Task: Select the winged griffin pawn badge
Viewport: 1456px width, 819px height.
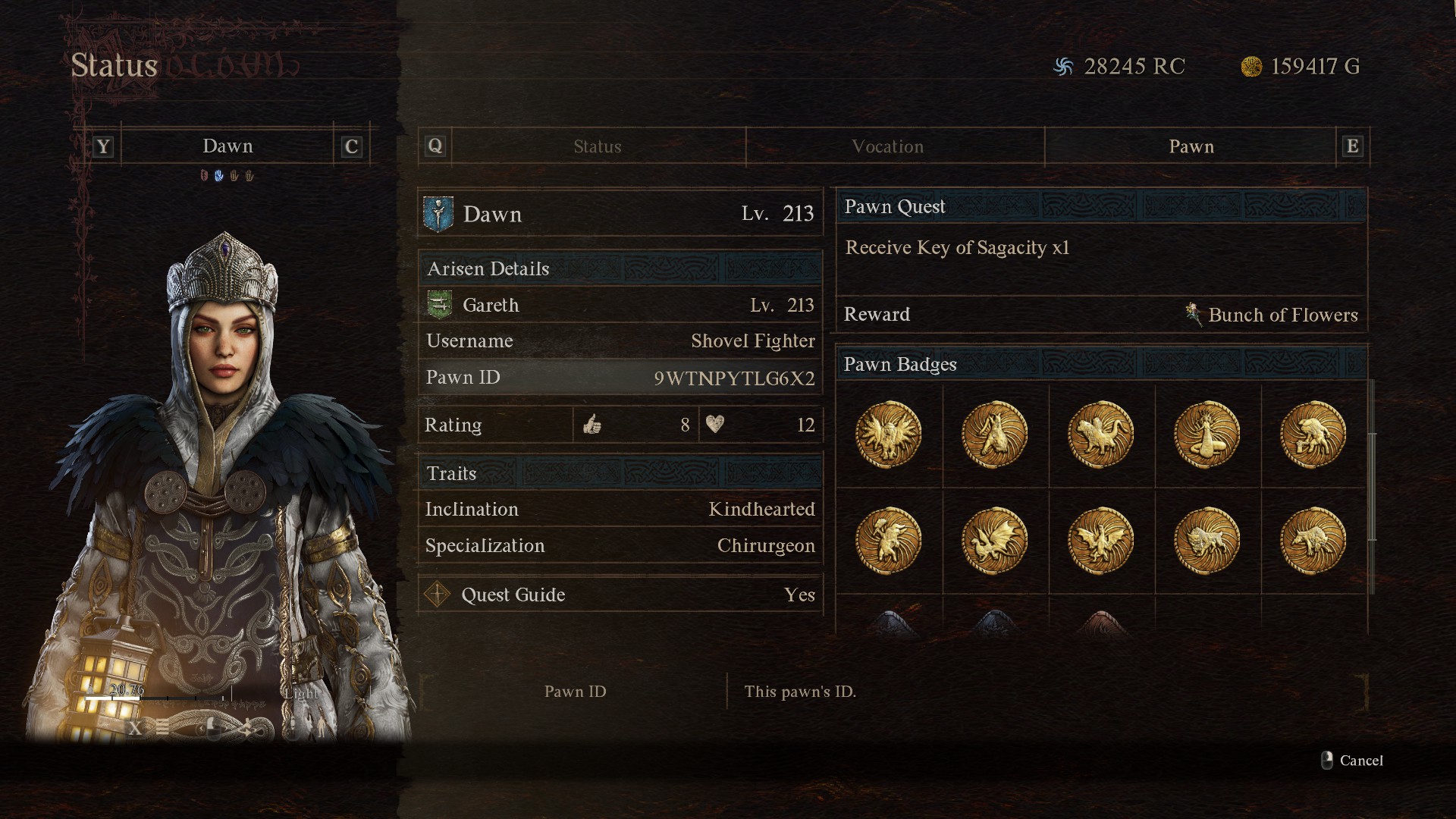Action: click(x=888, y=435)
